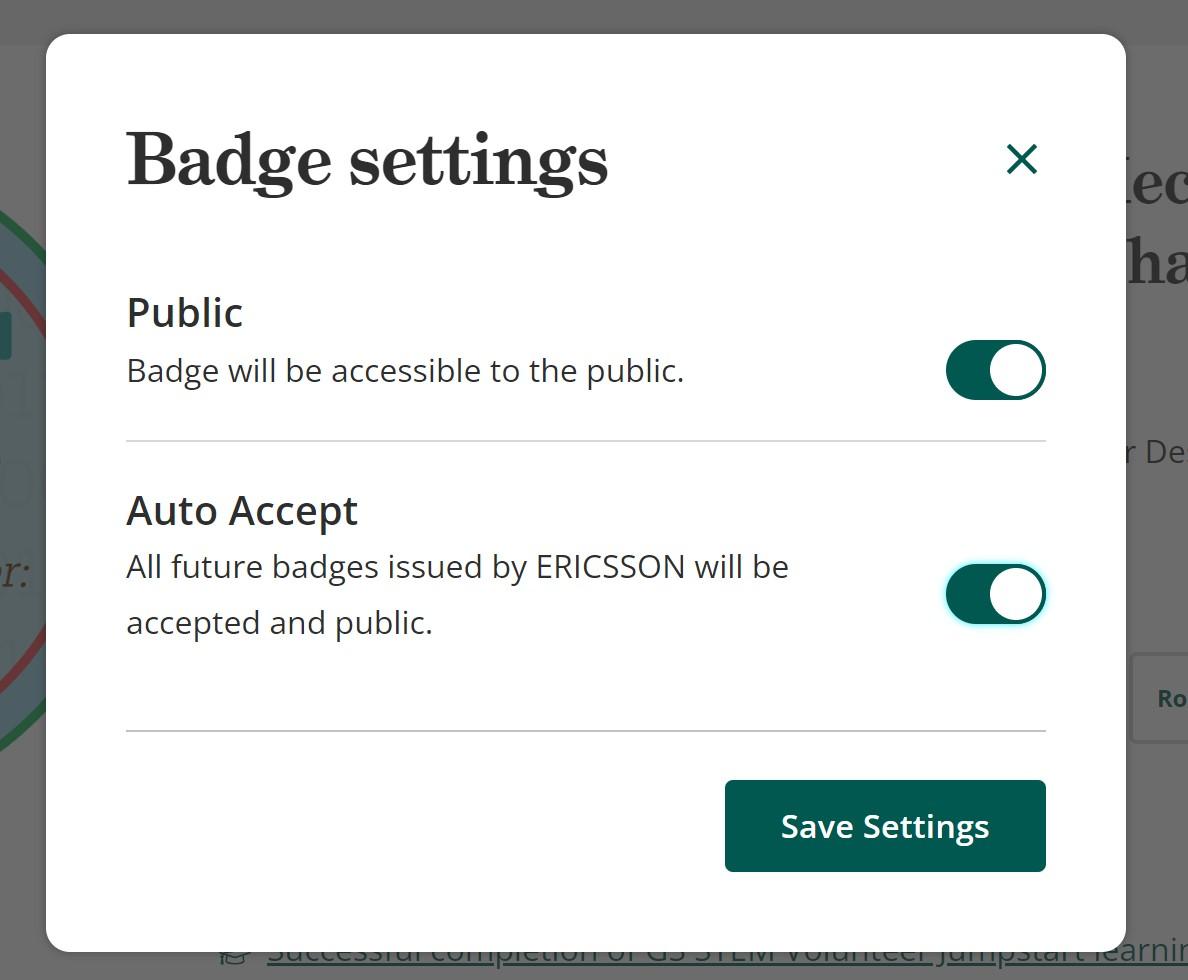This screenshot has height=980, width=1188.
Task: Click the "accepted and public." description line
Action: pyautogui.click(x=279, y=623)
